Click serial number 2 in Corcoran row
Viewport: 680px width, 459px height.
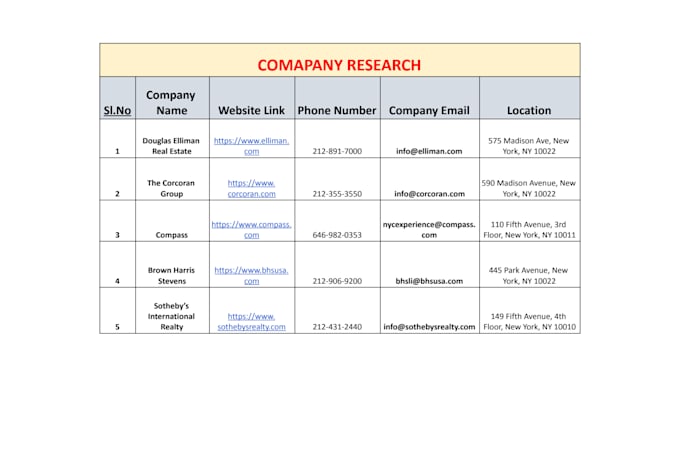pyautogui.click(x=118, y=179)
